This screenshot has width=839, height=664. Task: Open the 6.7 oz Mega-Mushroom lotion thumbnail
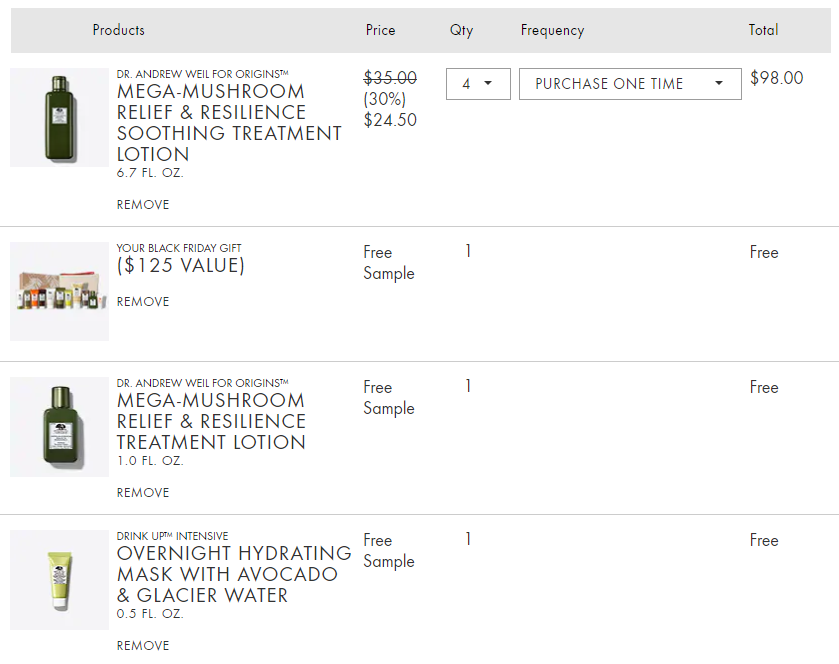tap(59, 118)
